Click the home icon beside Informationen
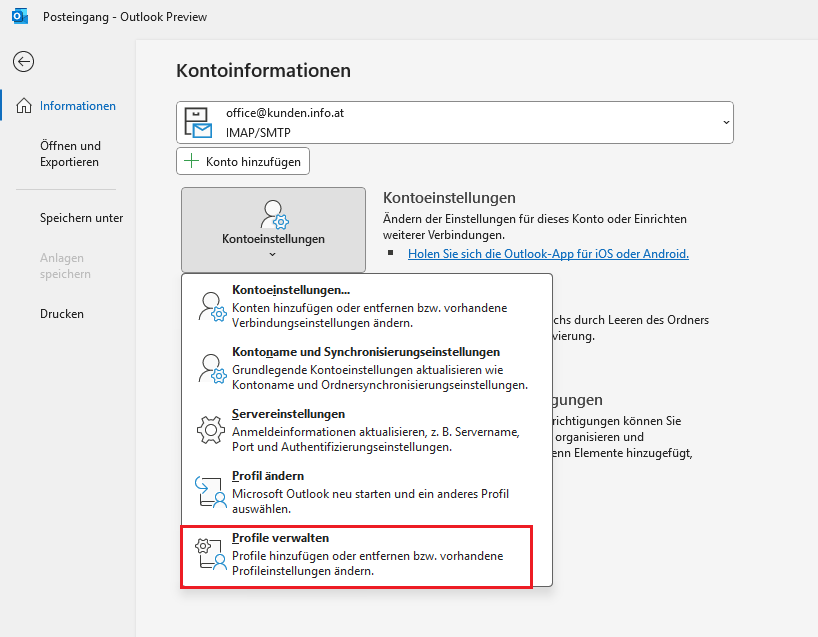 click(x=23, y=106)
